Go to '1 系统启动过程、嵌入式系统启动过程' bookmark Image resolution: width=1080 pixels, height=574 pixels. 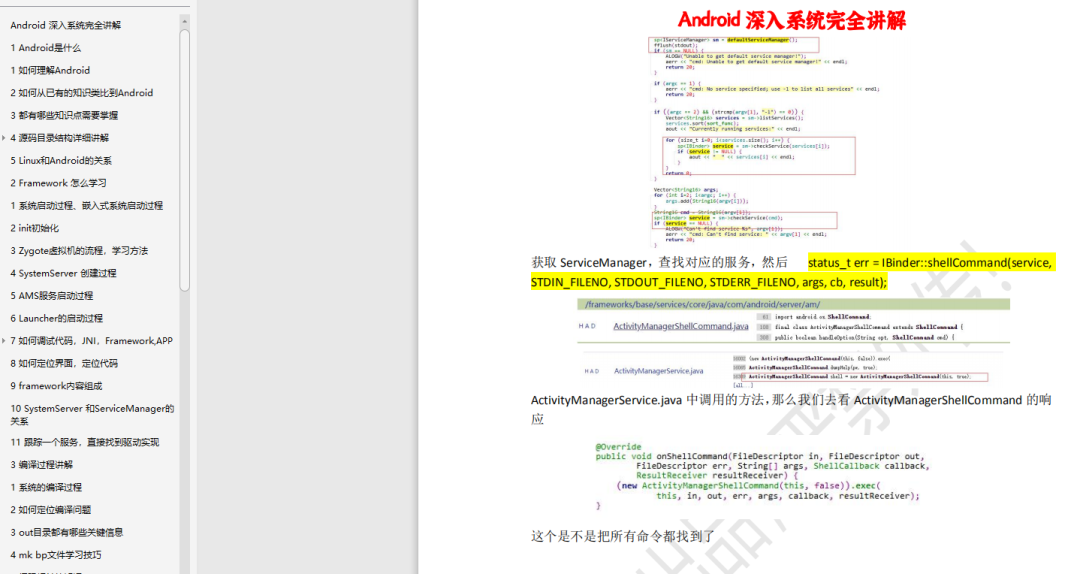(87, 205)
